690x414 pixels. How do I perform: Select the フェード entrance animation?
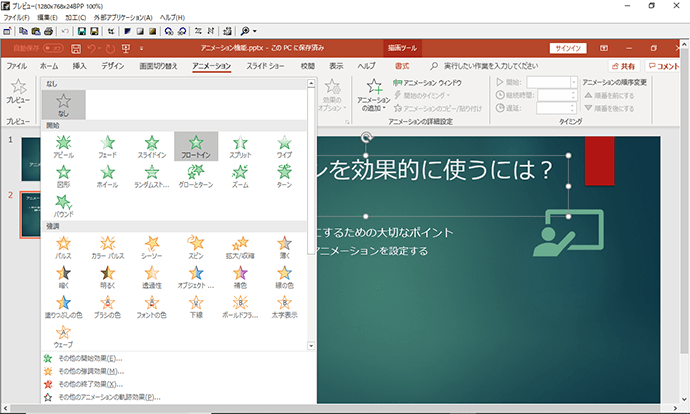click(107, 147)
